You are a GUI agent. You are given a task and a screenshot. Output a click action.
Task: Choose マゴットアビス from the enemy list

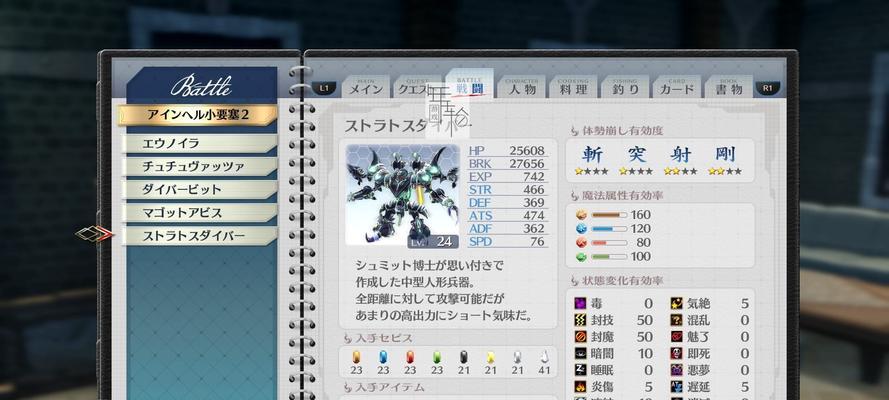(x=200, y=213)
